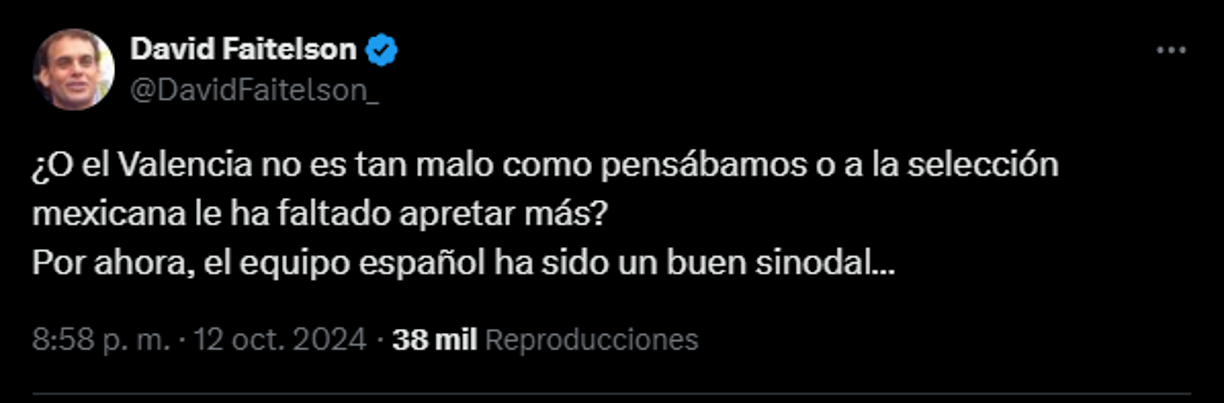Click the line starting "Por ahora, el equipo"
This screenshot has width=1224, height=403.
click(463, 264)
